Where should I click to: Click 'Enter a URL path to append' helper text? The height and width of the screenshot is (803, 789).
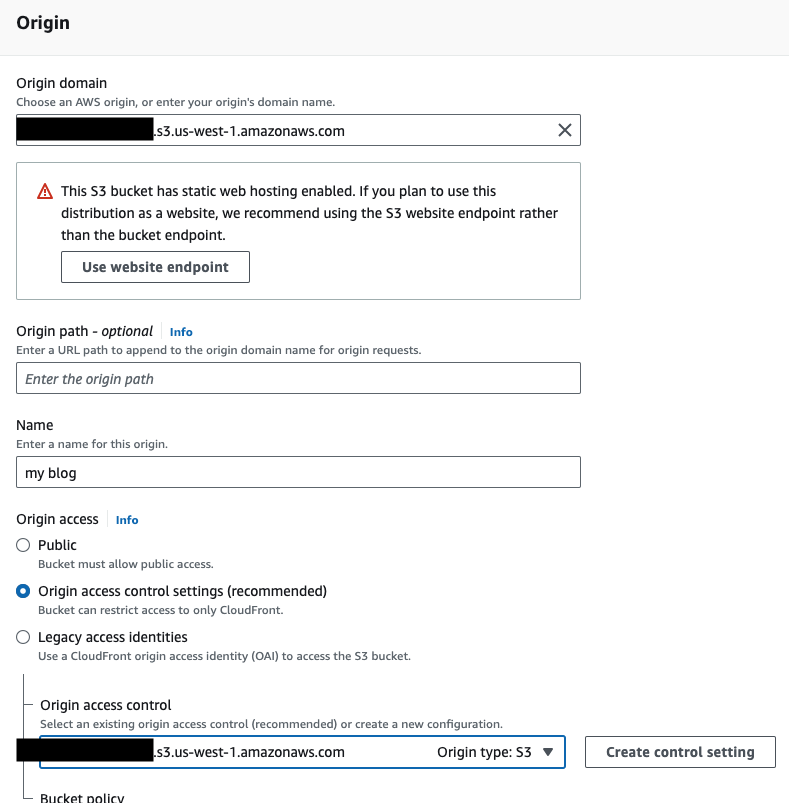(219, 350)
